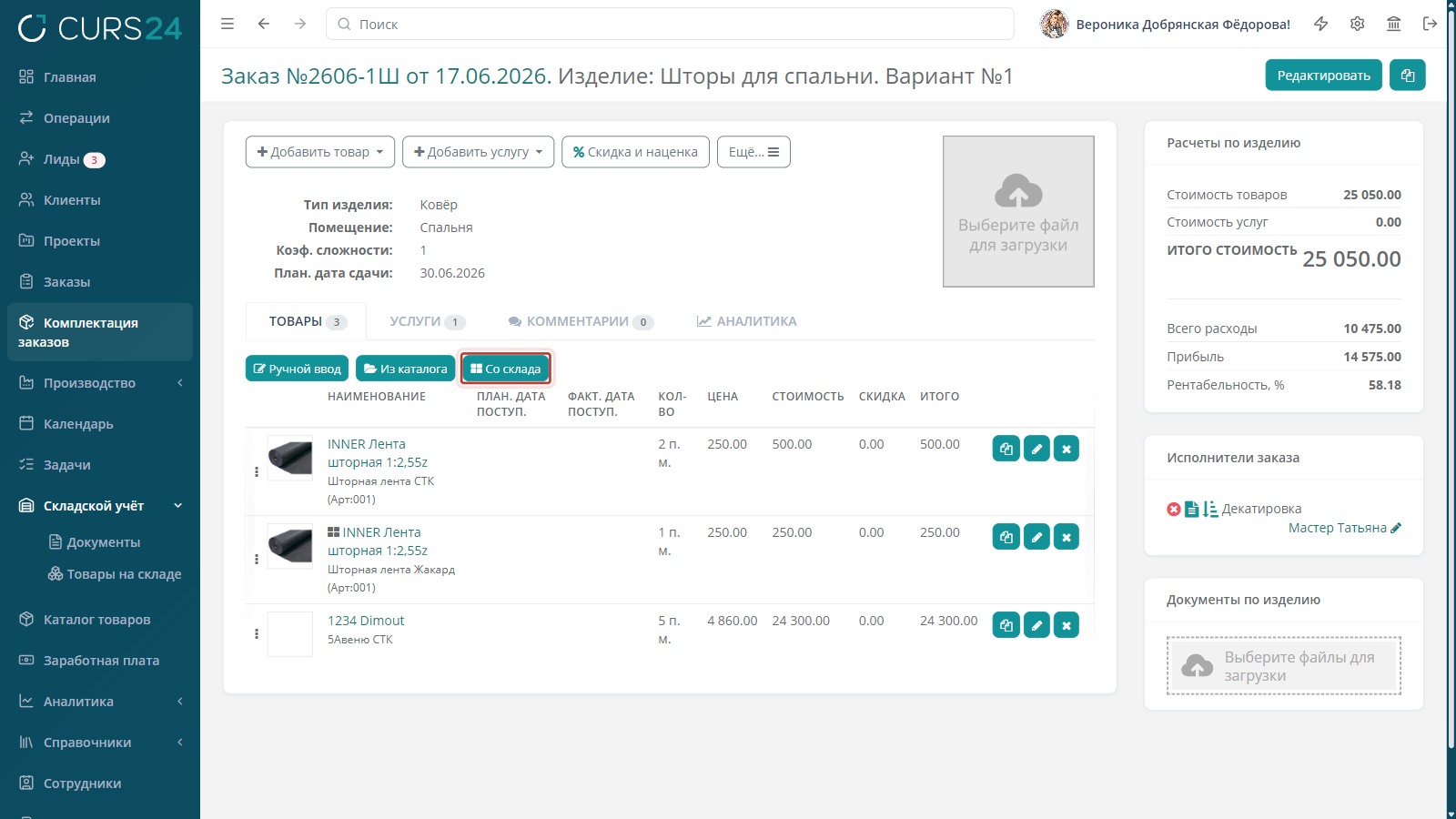Click the product image upload area
1456x819 pixels.
1018,211
